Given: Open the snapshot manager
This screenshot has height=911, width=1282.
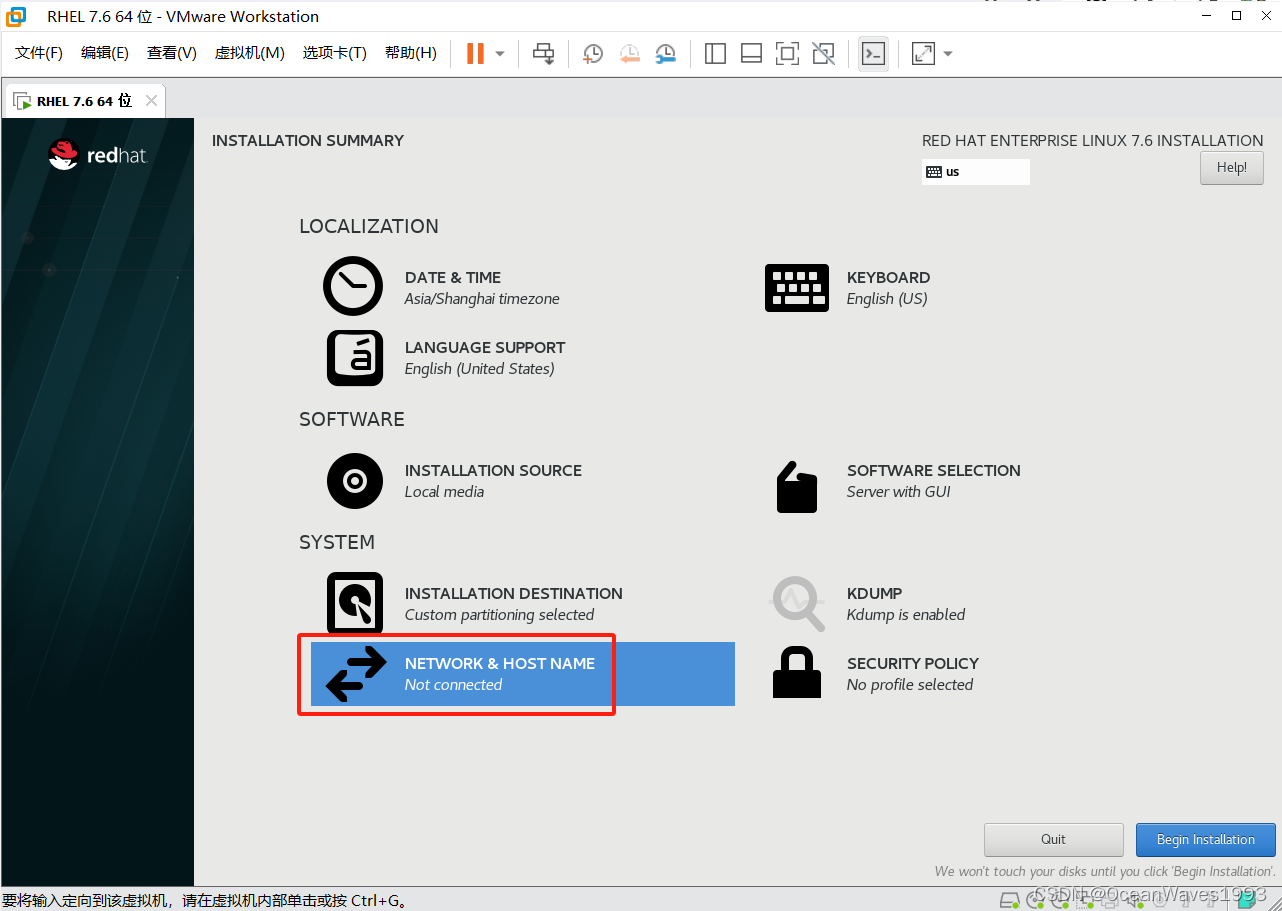Looking at the screenshot, I should [x=665, y=53].
